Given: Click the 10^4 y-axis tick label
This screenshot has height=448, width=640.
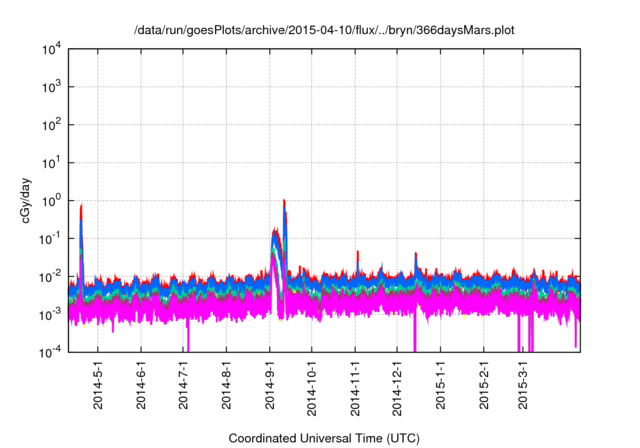Looking at the screenshot, I should (51, 49).
